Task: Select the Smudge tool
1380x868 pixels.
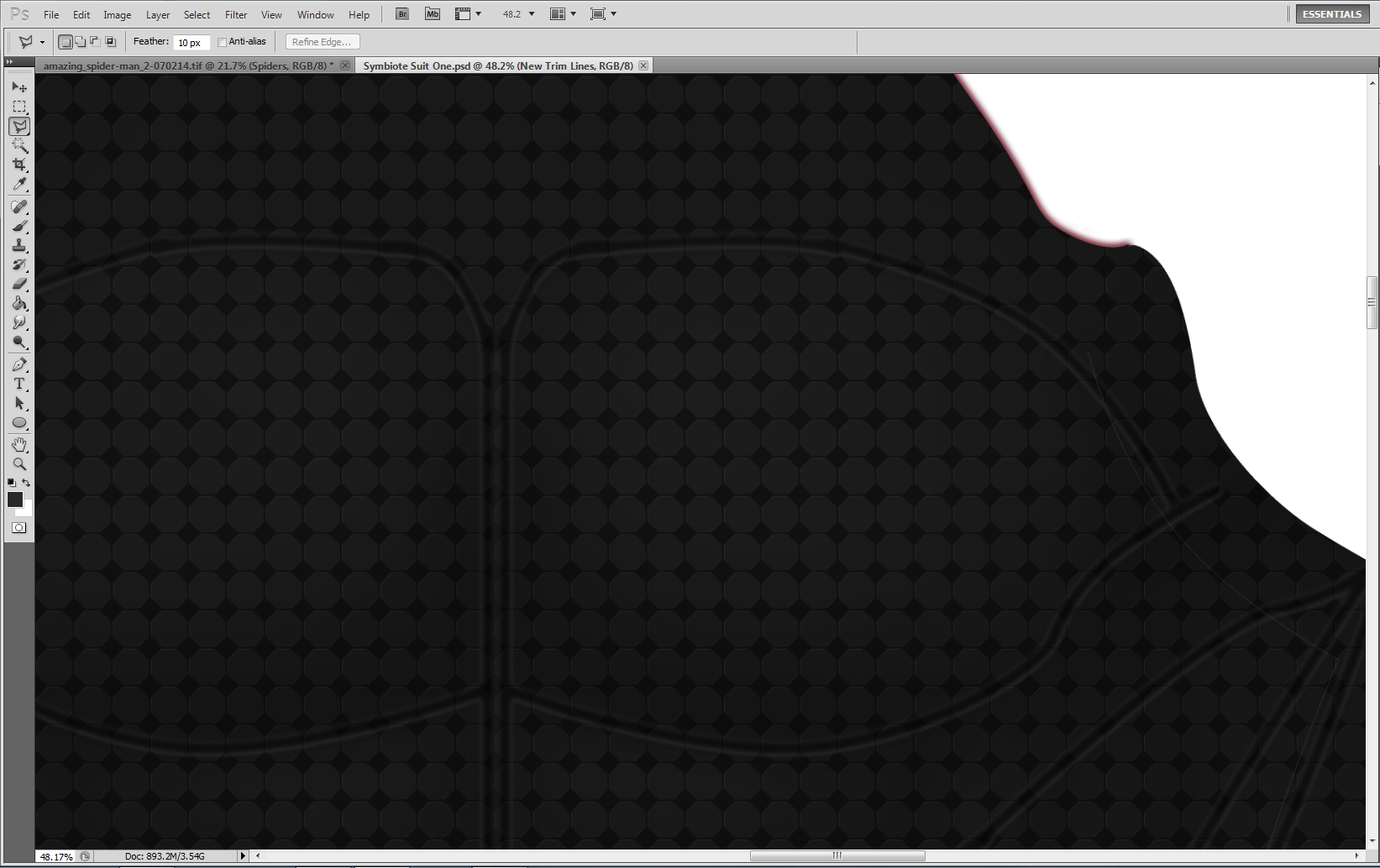Action: [x=19, y=322]
